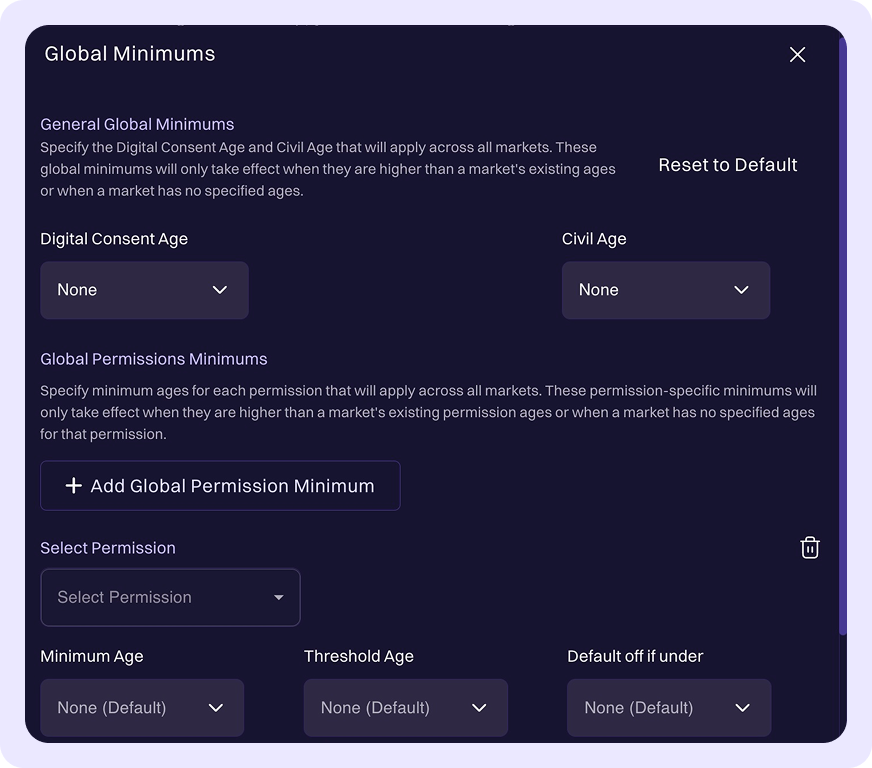The image size is (872, 768).
Task: Click the chevron in Default off if under
Action: pos(742,708)
